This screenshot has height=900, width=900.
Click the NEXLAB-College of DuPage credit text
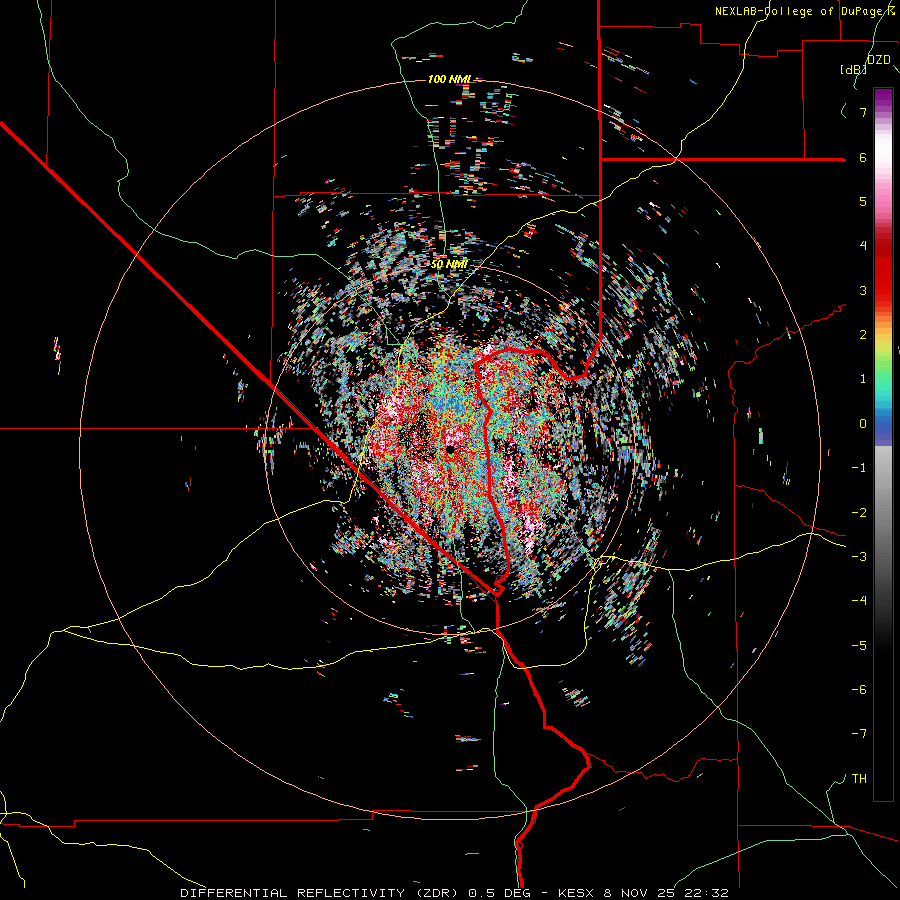pos(804,11)
